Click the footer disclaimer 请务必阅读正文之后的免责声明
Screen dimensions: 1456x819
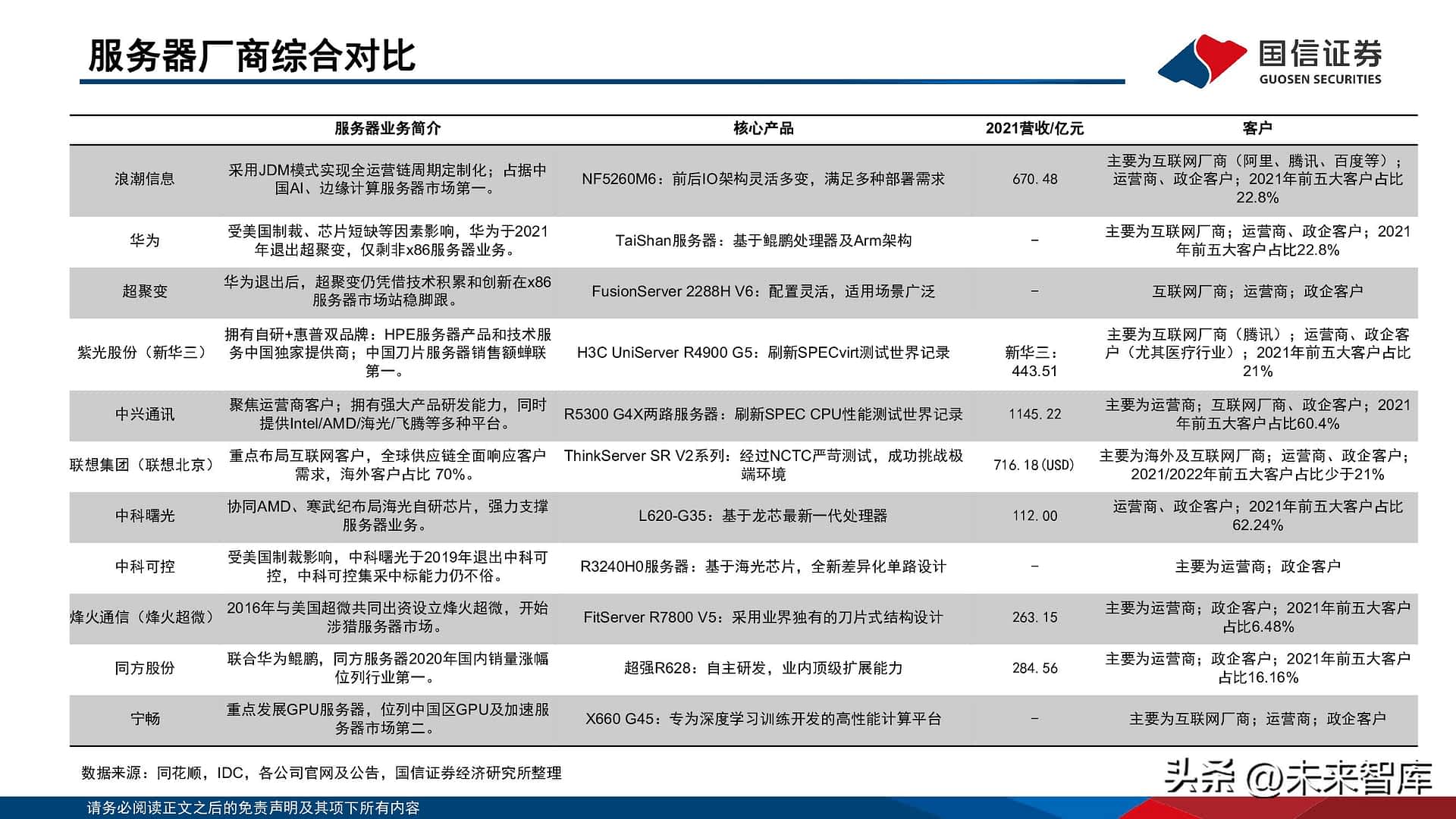click(253, 808)
